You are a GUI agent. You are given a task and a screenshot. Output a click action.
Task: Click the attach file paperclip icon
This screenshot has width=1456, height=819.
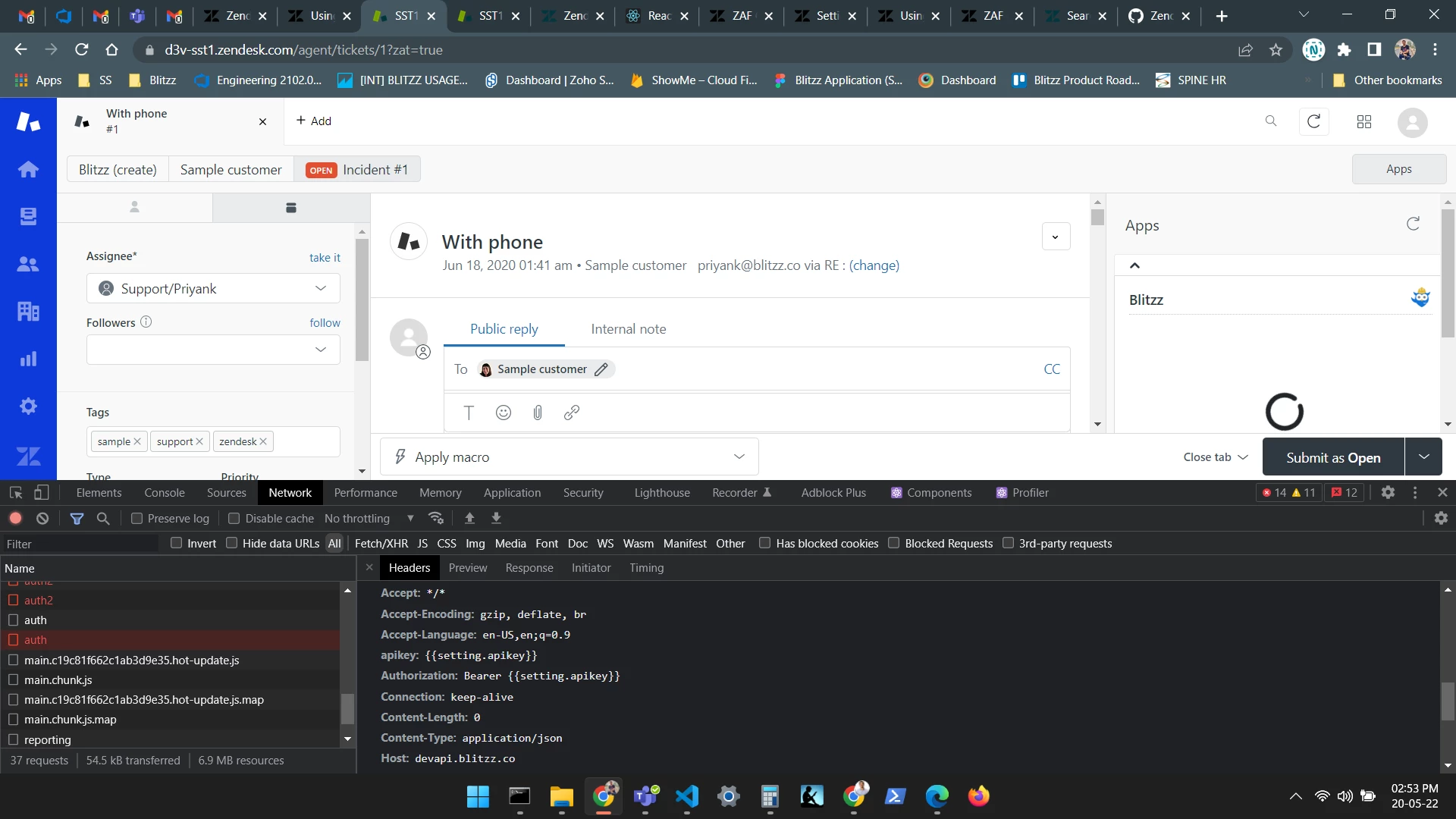tap(538, 413)
